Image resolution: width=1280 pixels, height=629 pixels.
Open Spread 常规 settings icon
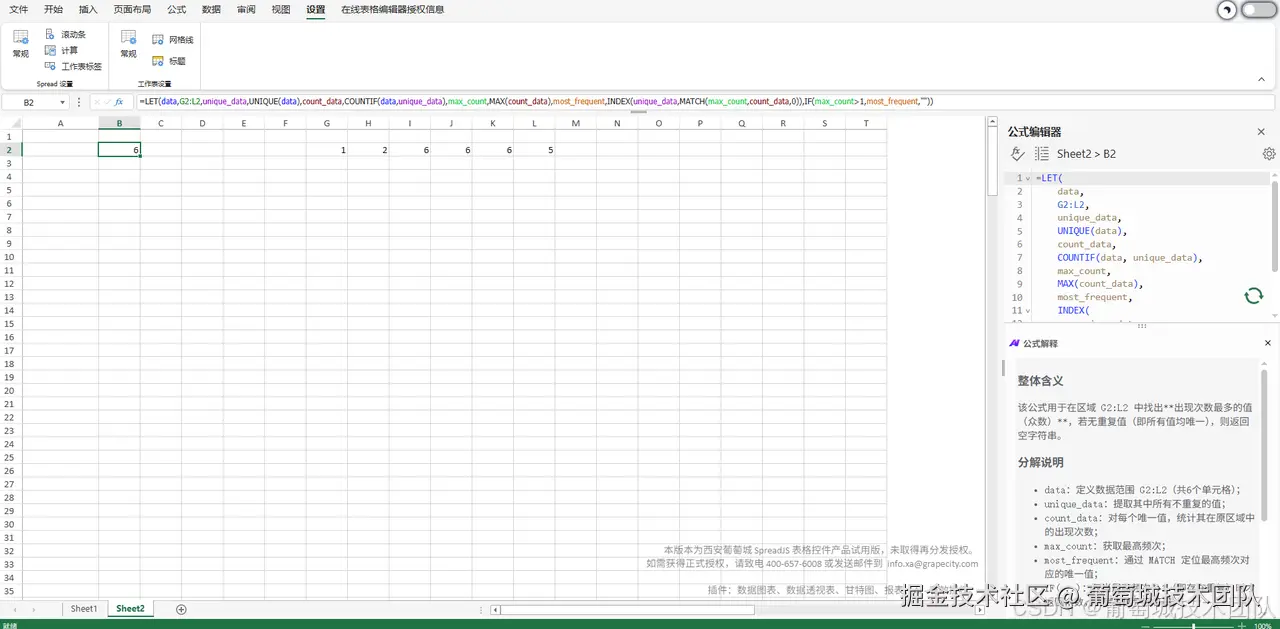click(20, 43)
